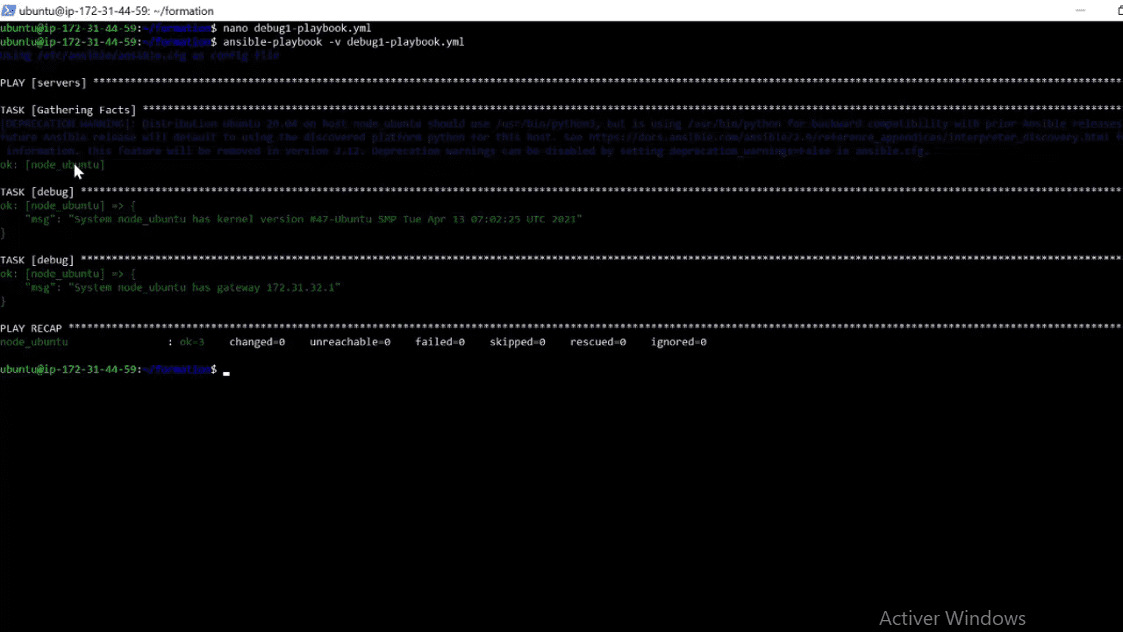Click the node_ubuntu hostname in the recap
The image size is (1123, 632).
coord(32,341)
